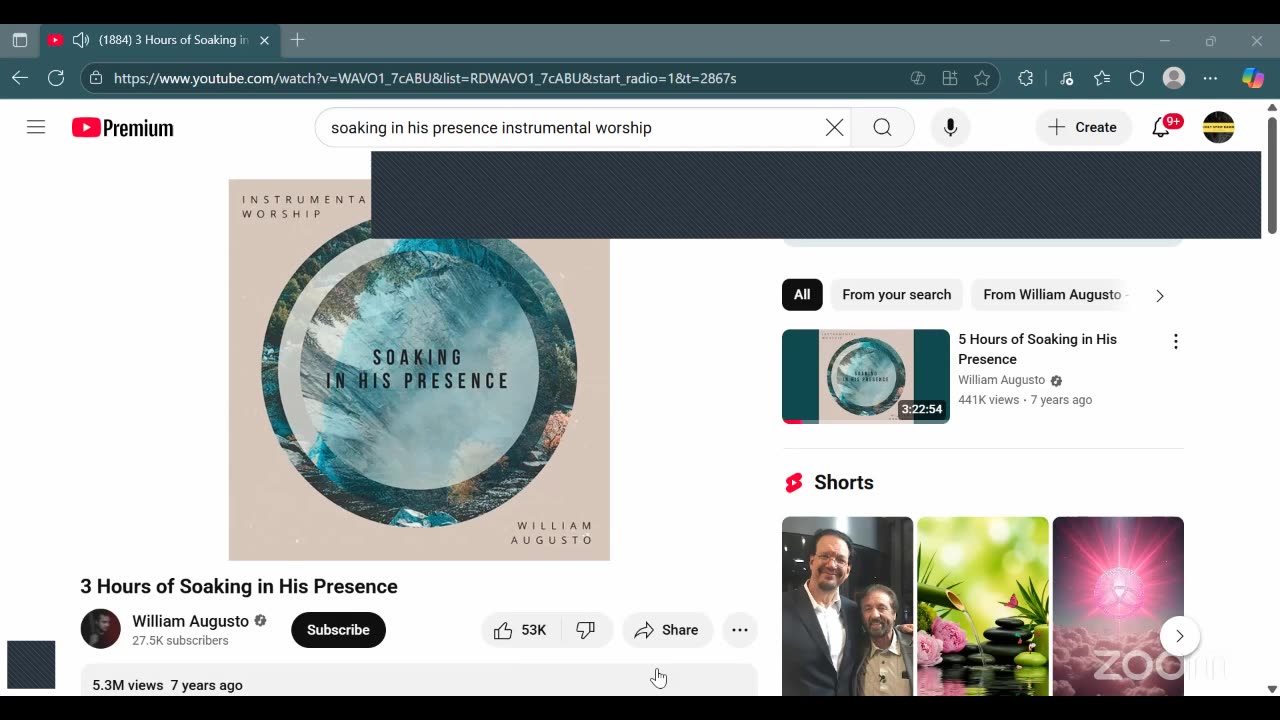This screenshot has height=720, width=1280.
Task: Click the apps icon in address bar
Action: pos(950,78)
